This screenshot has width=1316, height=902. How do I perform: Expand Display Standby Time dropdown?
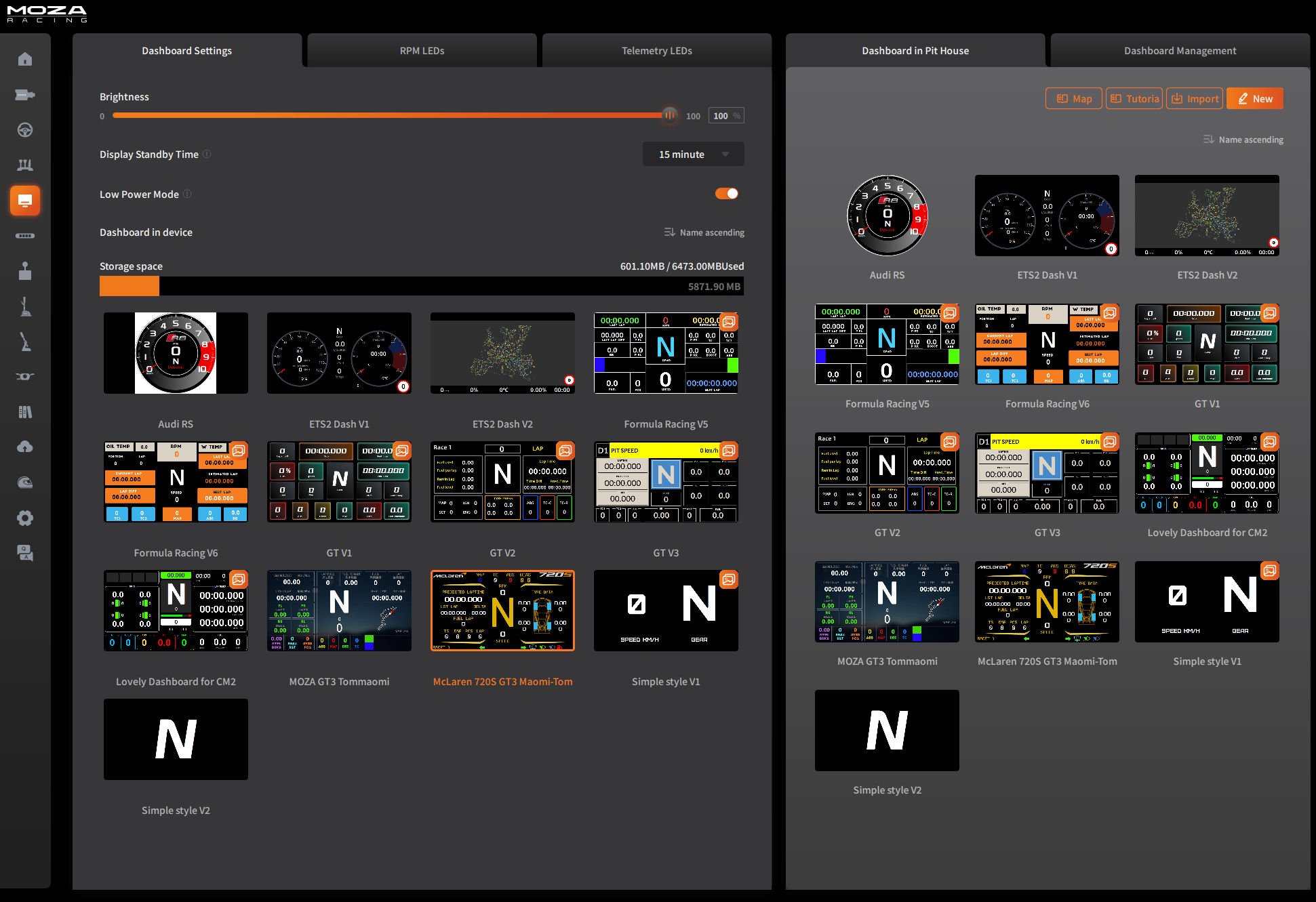[693, 155]
